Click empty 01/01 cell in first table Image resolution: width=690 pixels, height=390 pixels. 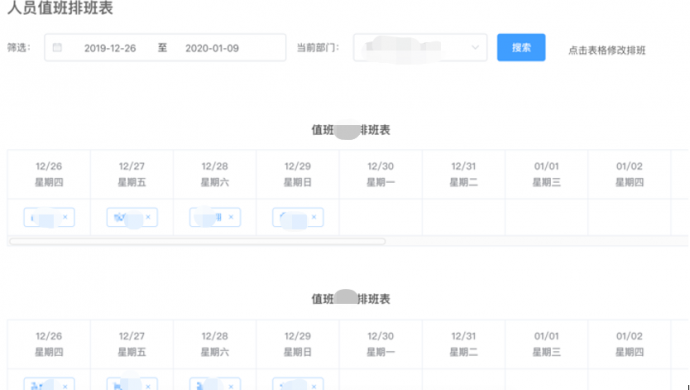click(547, 217)
